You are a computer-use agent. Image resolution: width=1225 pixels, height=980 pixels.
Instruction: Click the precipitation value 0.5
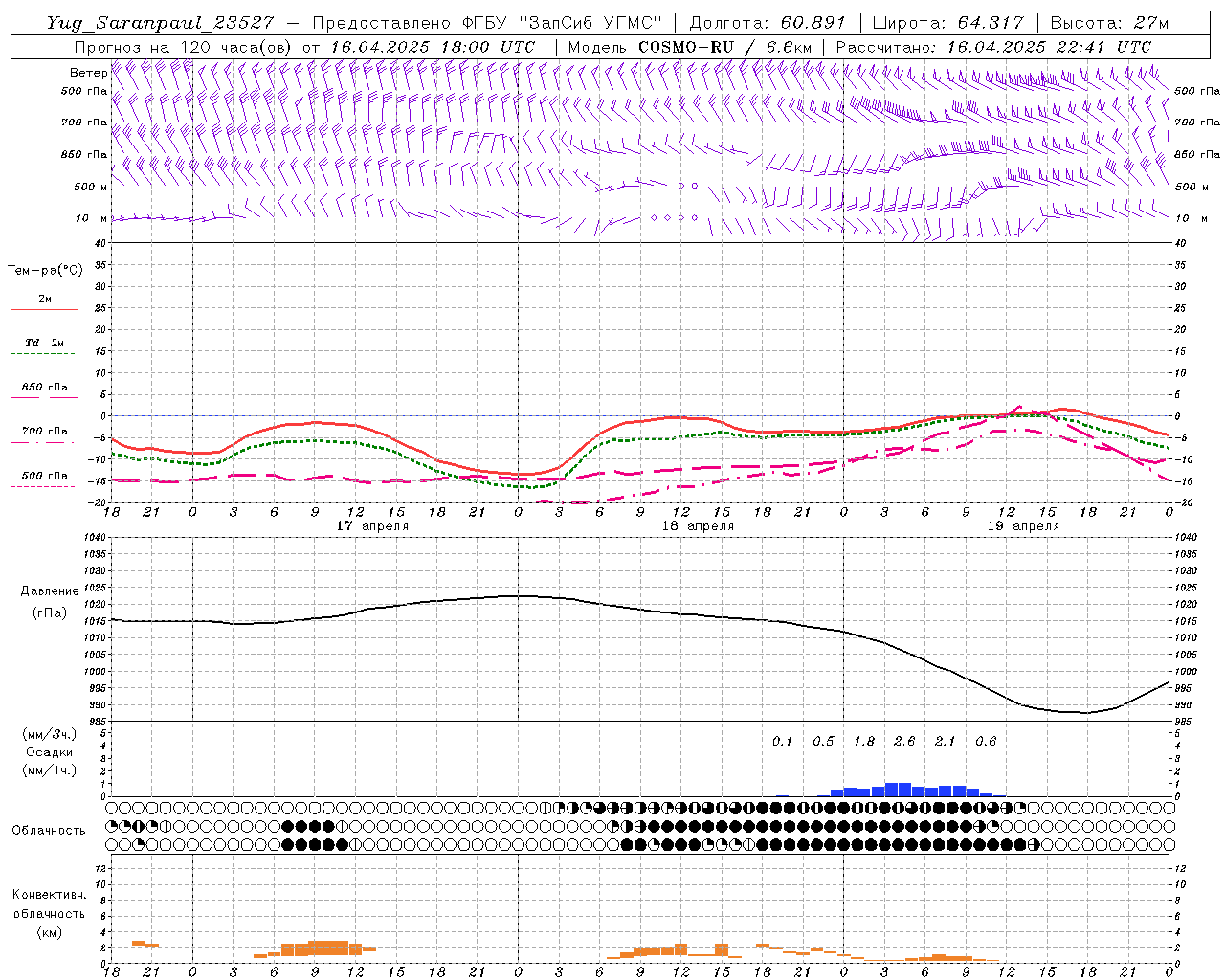(823, 741)
